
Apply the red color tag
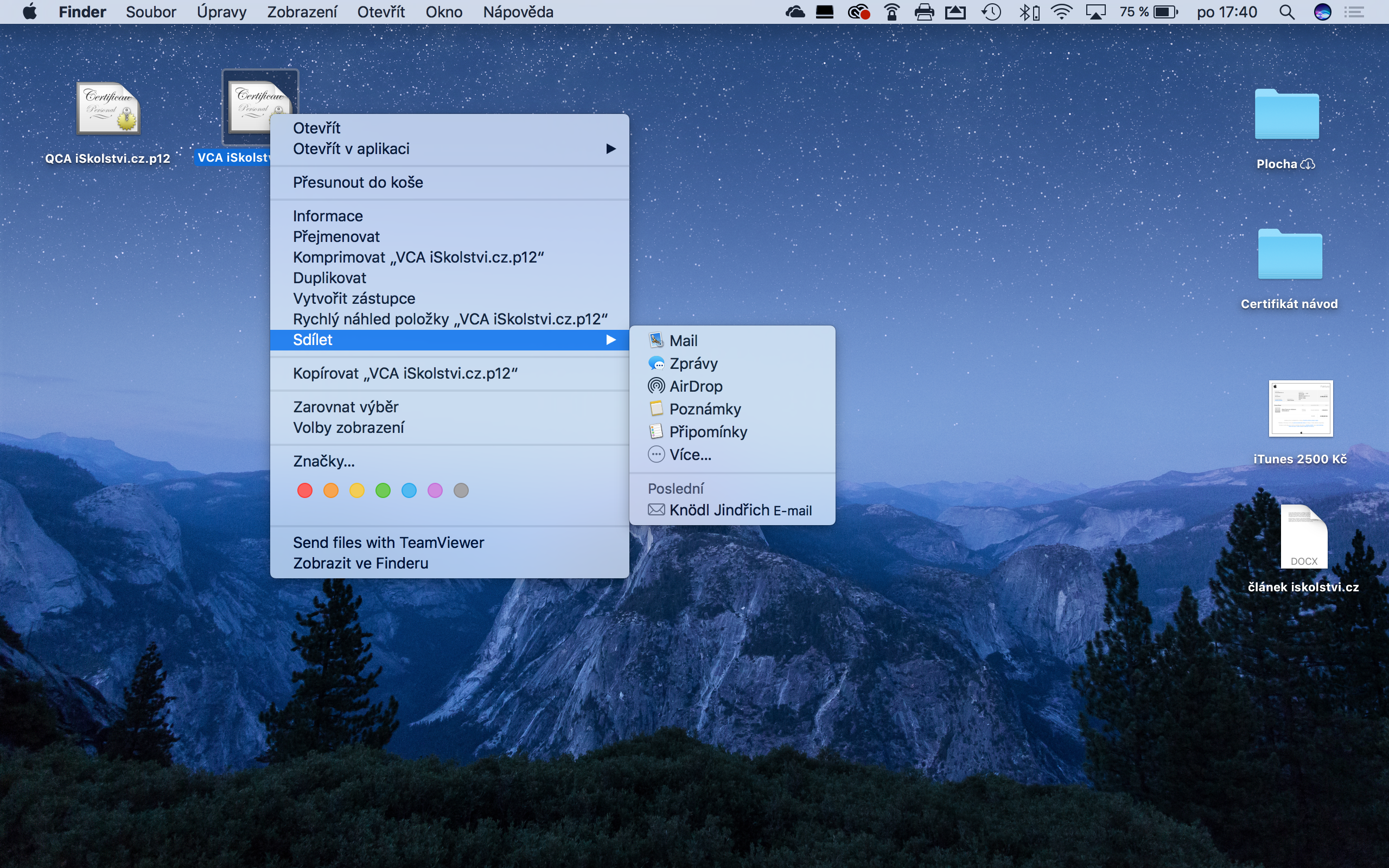305,490
